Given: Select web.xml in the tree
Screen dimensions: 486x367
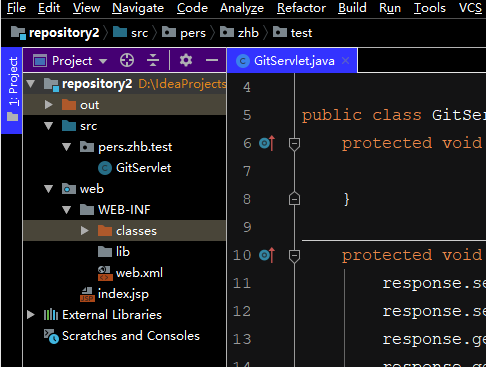Looking at the screenshot, I should coord(124,273).
